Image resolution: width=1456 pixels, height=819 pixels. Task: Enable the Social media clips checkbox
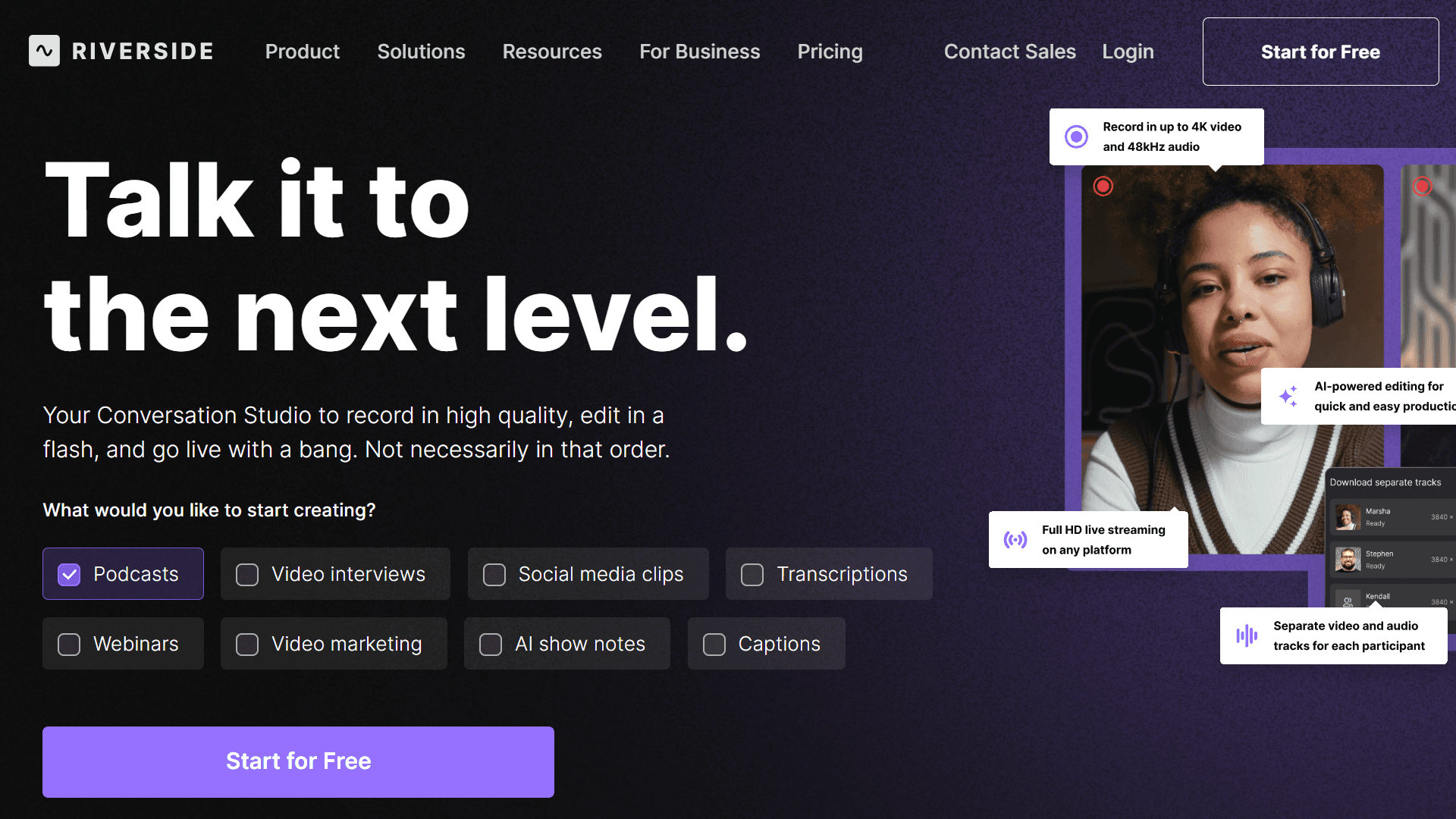coord(494,575)
